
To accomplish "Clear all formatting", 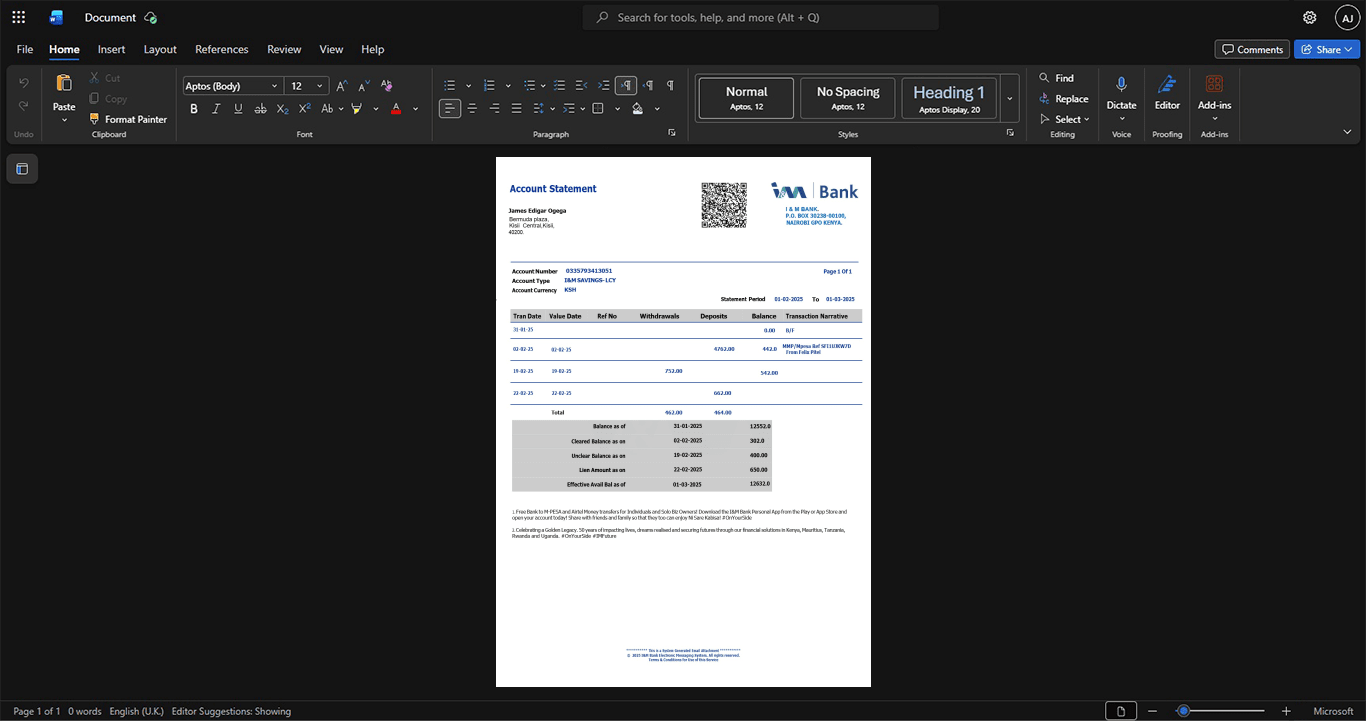I will pyautogui.click(x=386, y=86).
